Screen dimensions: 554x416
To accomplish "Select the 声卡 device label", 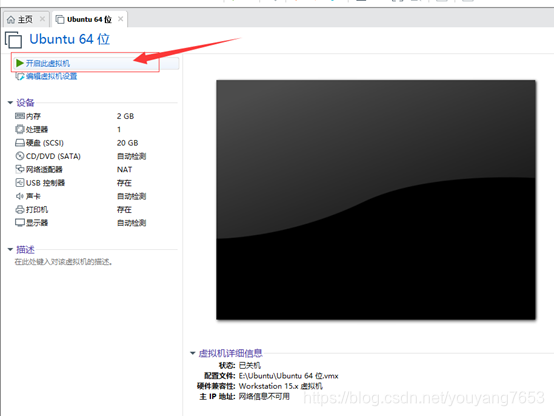I will point(33,196).
